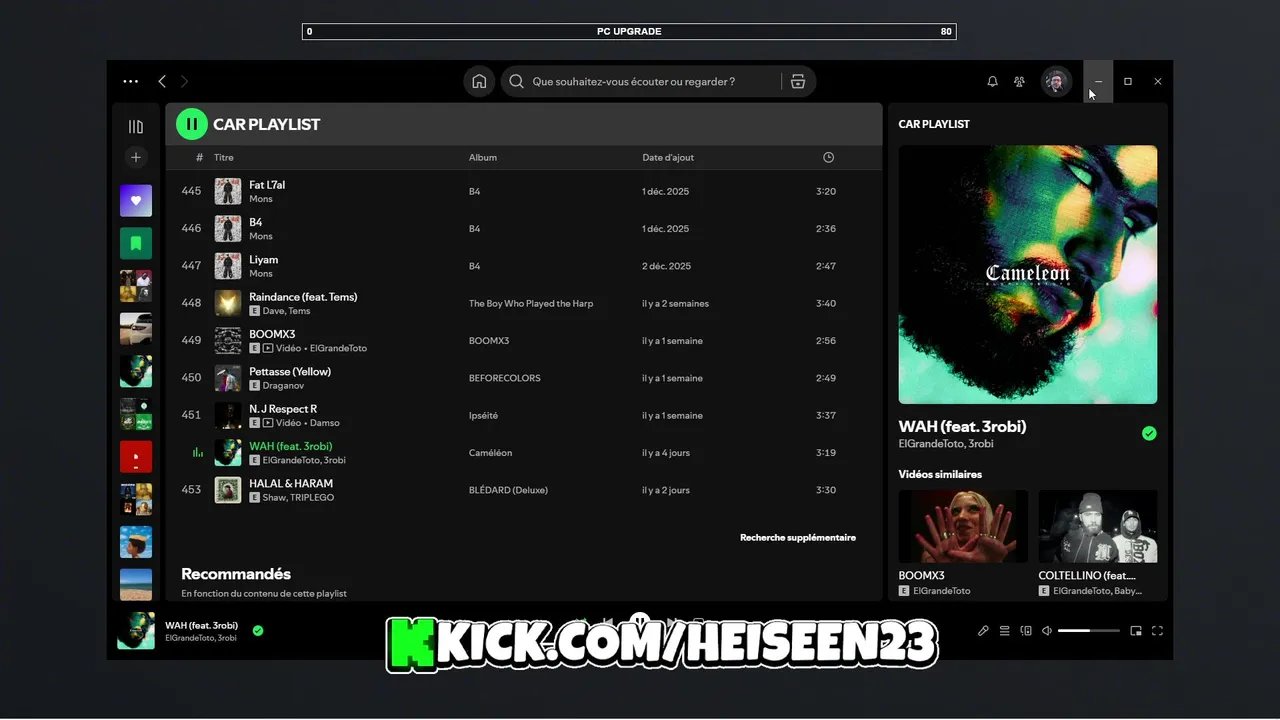Click the now-playing cover in bottom bar
This screenshot has width=1280, height=720.
[x=136, y=631]
